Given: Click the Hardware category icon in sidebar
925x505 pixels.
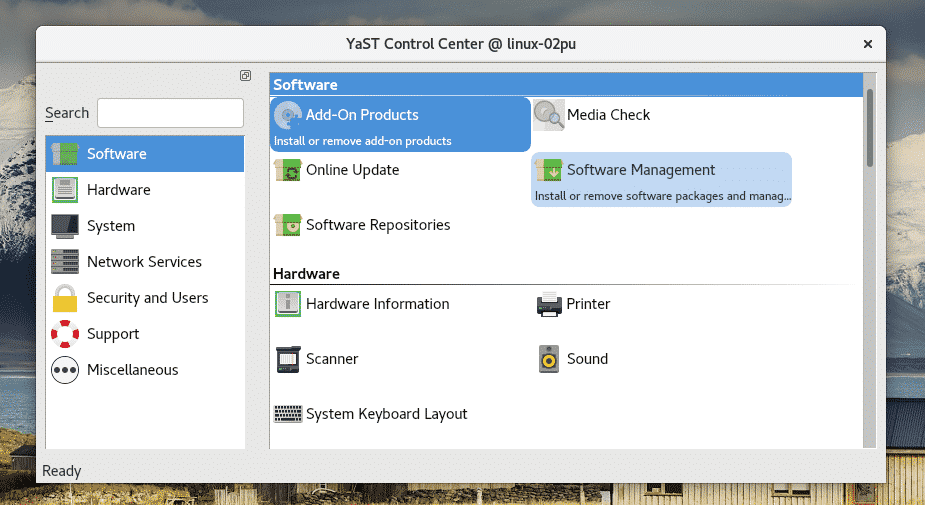Looking at the screenshot, I should pos(65,190).
